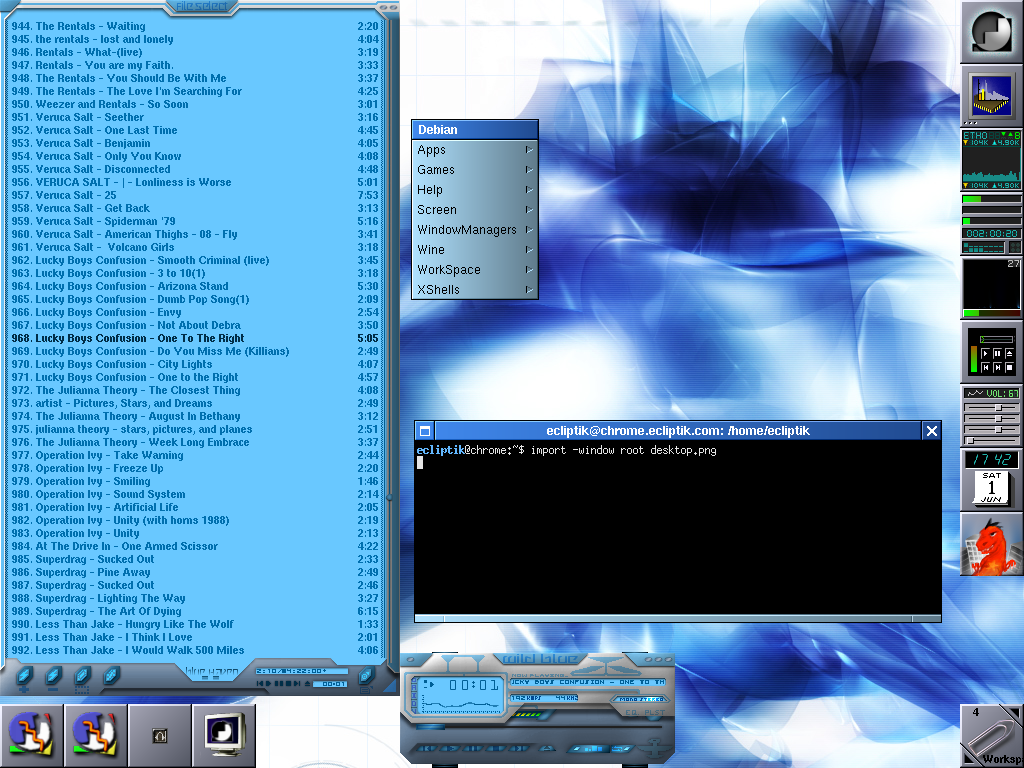This screenshot has width=1024, height=768.
Task: Click the select all icon in playlist
Action: (83, 677)
